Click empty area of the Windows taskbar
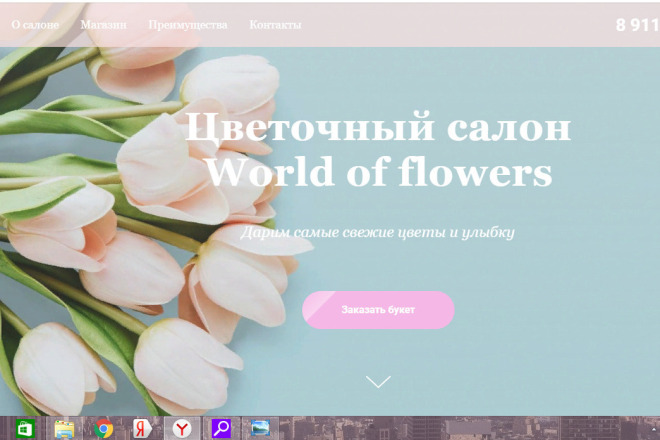This screenshot has width=660, height=440. pos(463,429)
